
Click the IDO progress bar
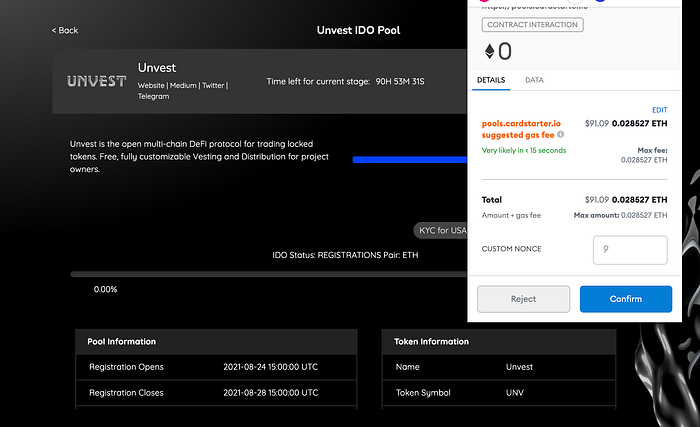pyautogui.click(x=268, y=274)
